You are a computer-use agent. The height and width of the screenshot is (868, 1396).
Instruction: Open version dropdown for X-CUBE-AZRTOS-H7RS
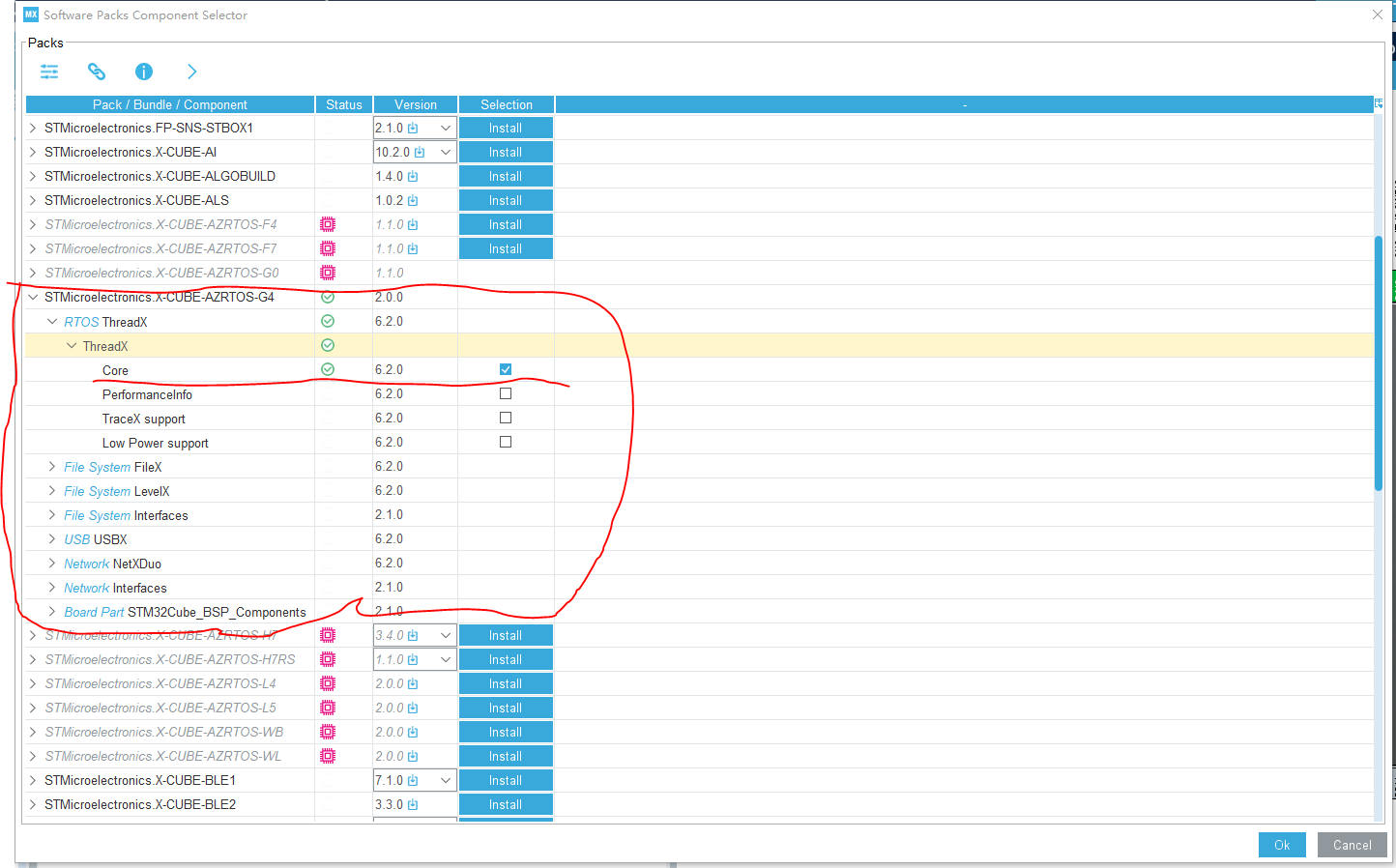(446, 659)
